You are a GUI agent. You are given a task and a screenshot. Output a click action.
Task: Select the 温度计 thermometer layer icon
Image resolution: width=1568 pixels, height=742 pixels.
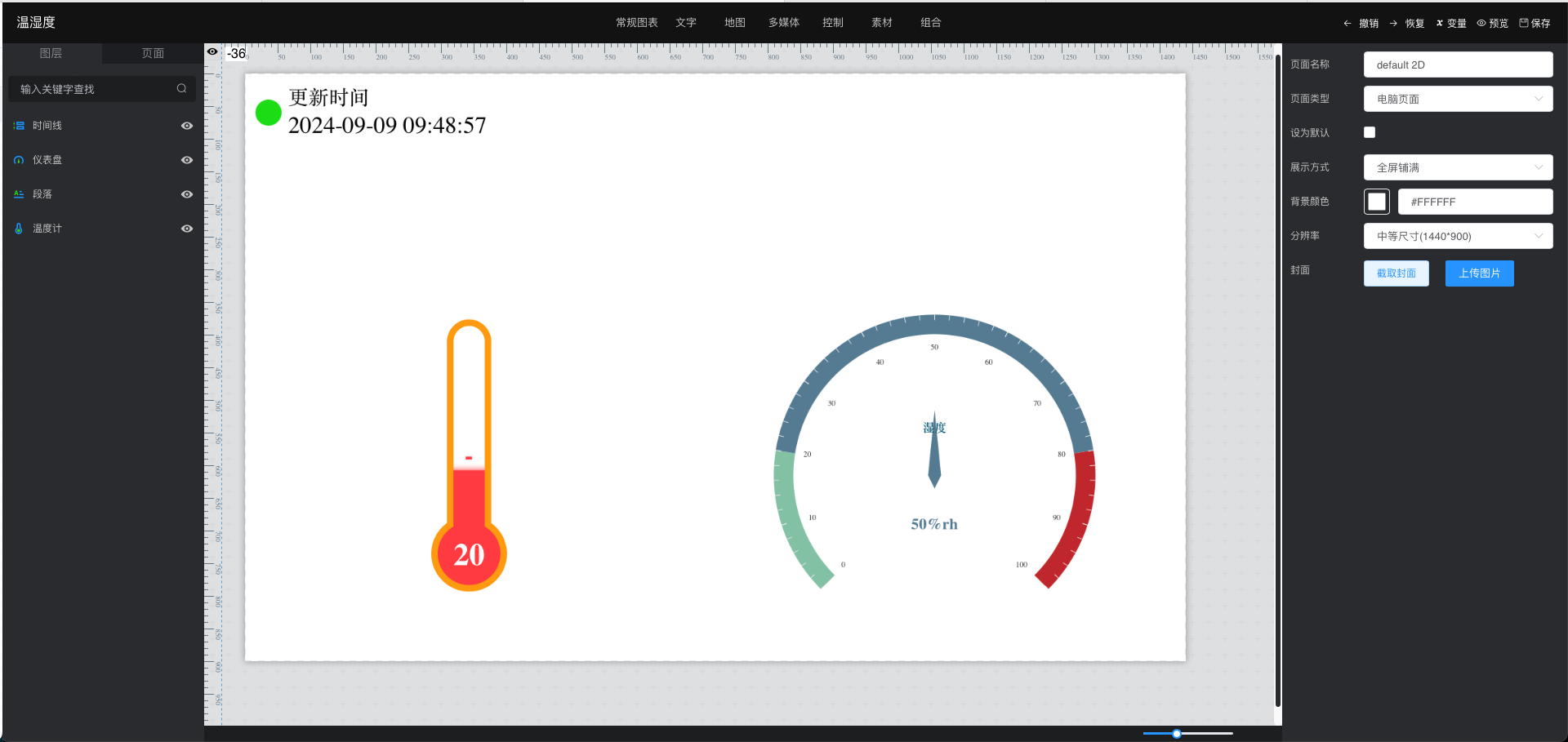[x=19, y=229]
